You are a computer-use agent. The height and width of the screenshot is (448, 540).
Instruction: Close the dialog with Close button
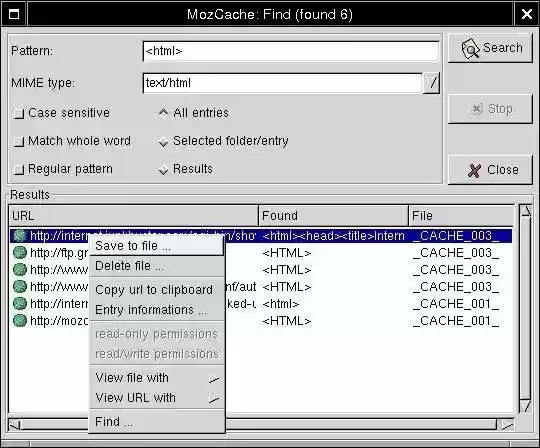[490, 170]
